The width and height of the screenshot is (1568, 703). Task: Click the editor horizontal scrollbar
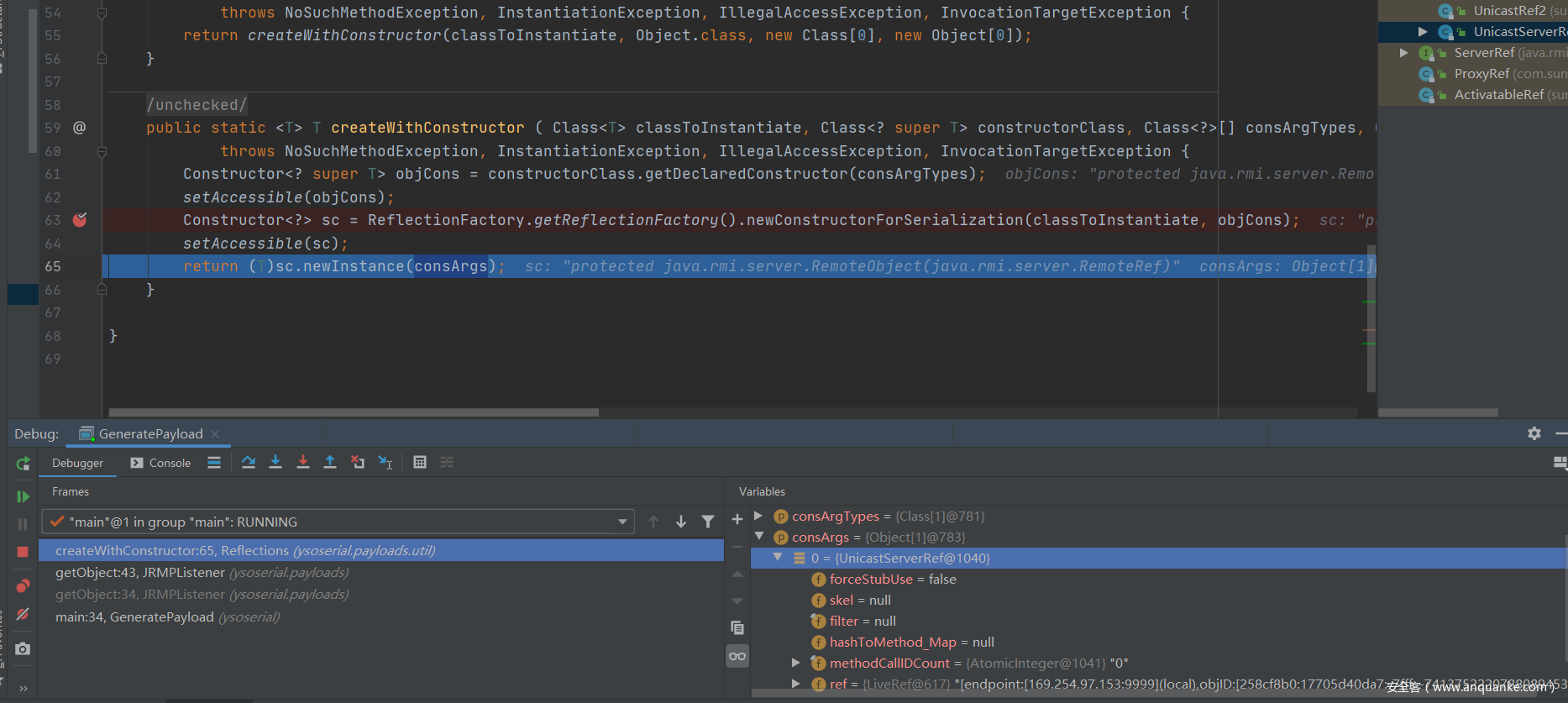tap(353, 412)
